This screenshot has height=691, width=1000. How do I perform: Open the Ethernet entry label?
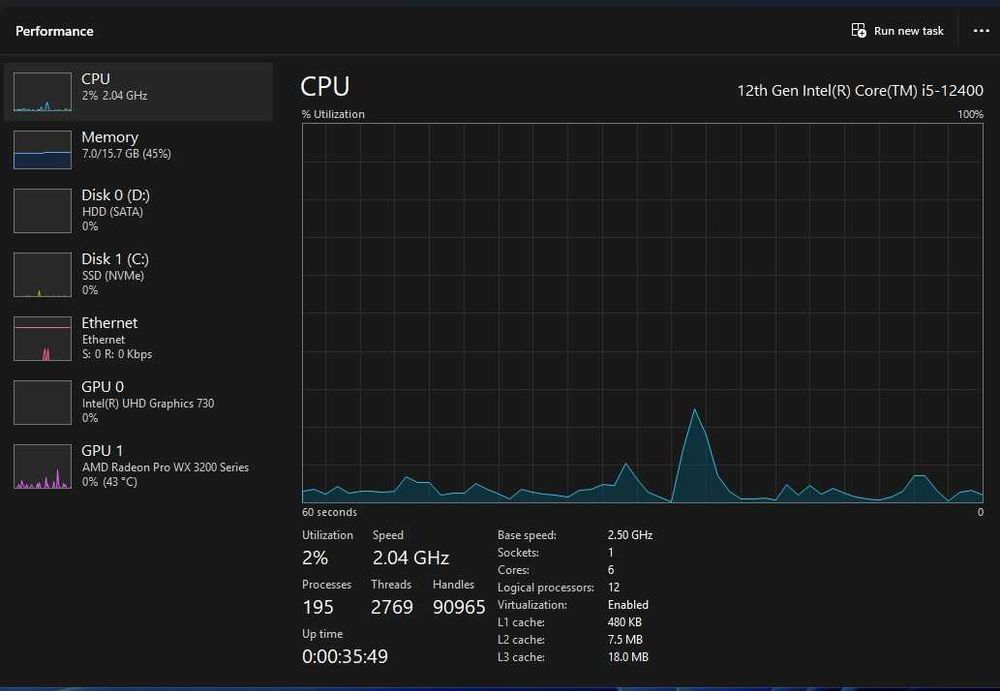(x=109, y=323)
